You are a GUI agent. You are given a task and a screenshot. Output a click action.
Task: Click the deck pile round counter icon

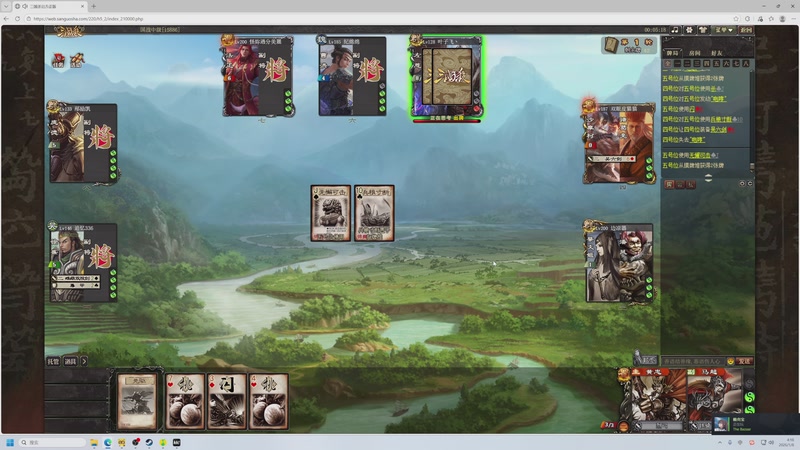(611, 45)
